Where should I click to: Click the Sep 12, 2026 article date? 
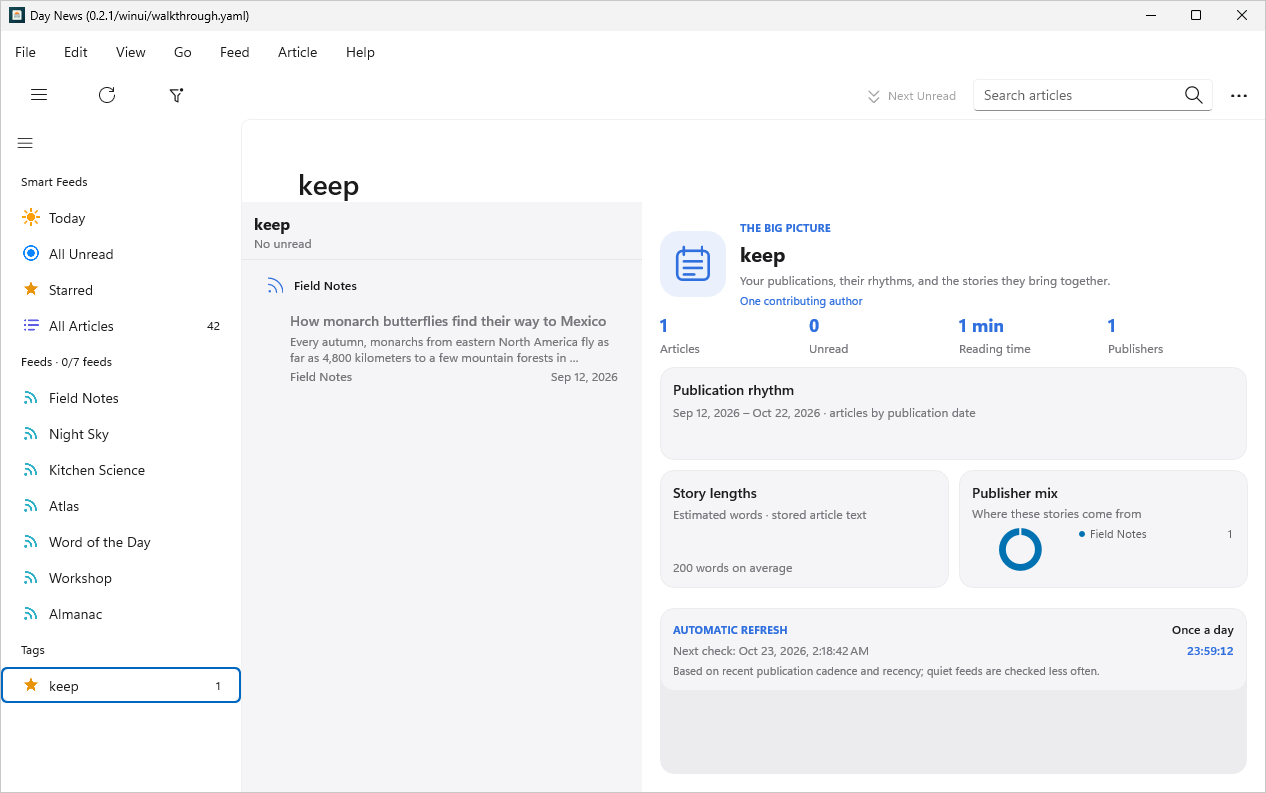584,377
